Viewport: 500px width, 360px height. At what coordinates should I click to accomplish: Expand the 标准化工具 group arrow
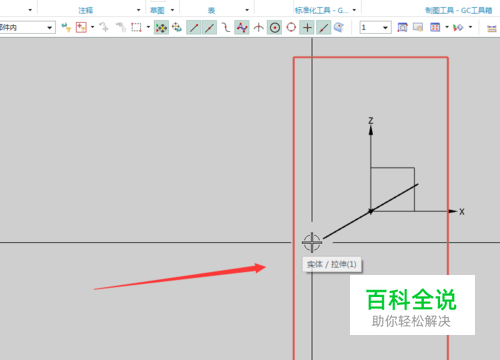[354, 10]
